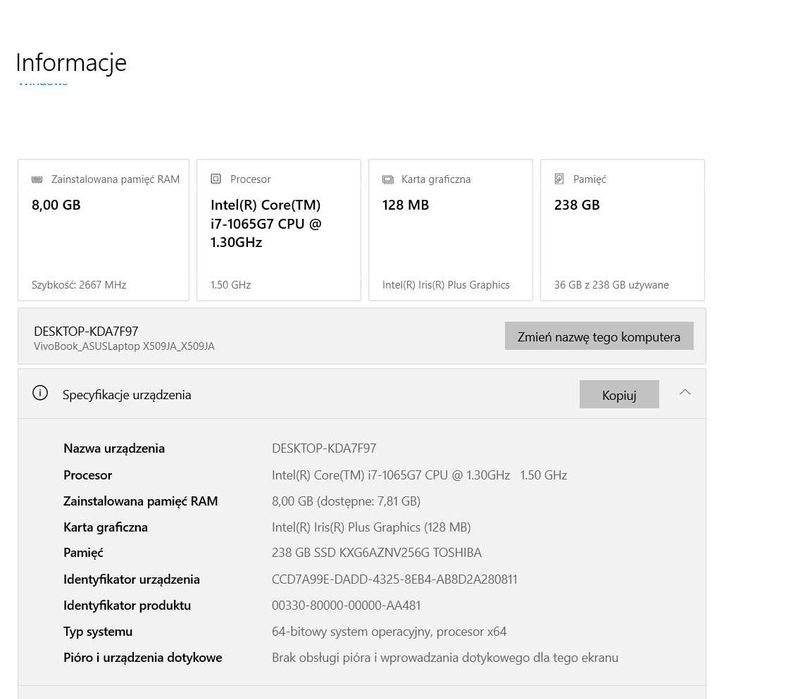Viewport: 798px width, 699px height.
Task: Click the Procesor chip icon
Action: click(216, 179)
